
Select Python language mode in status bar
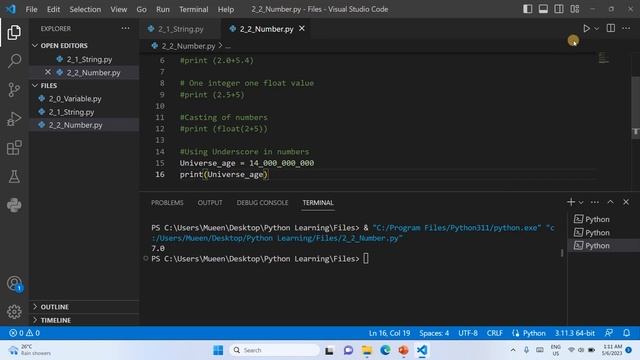534,333
